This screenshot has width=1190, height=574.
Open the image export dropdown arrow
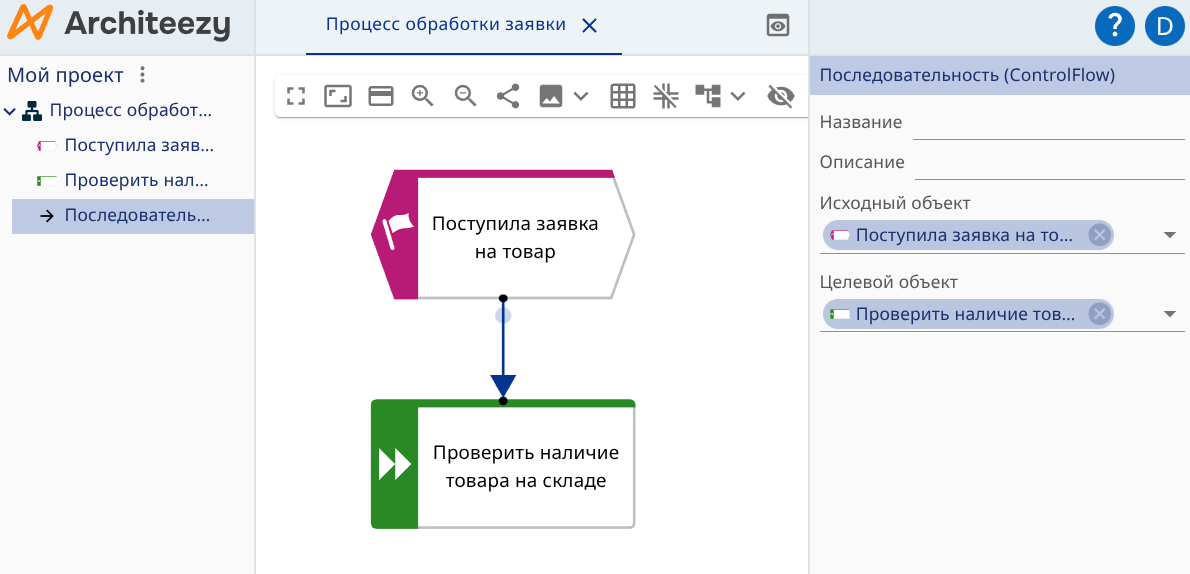581,96
